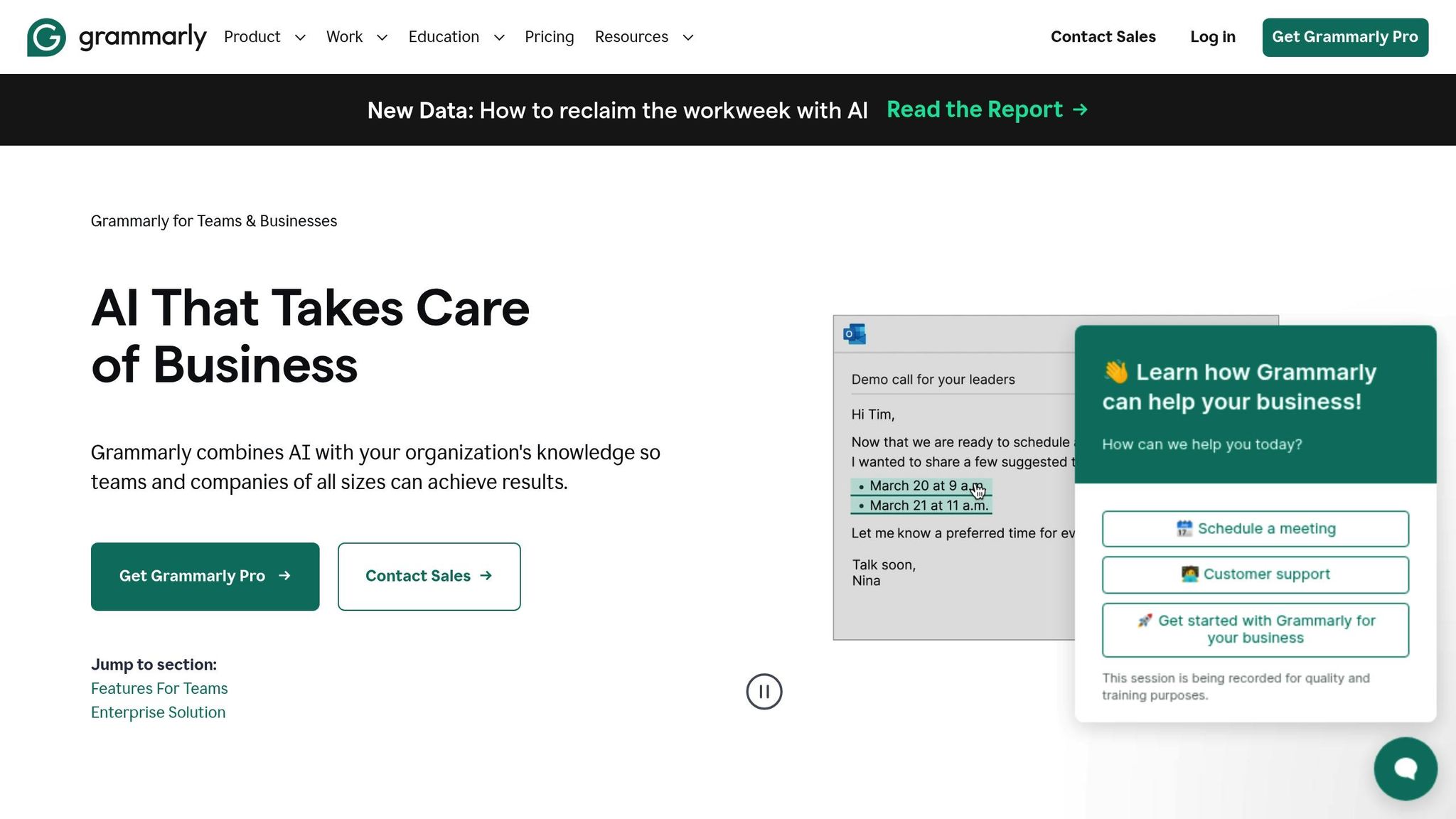The width and height of the screenshot is (1456, 819).
Task: Click the Outlook icon in demo email
Action: pos(855,334)
